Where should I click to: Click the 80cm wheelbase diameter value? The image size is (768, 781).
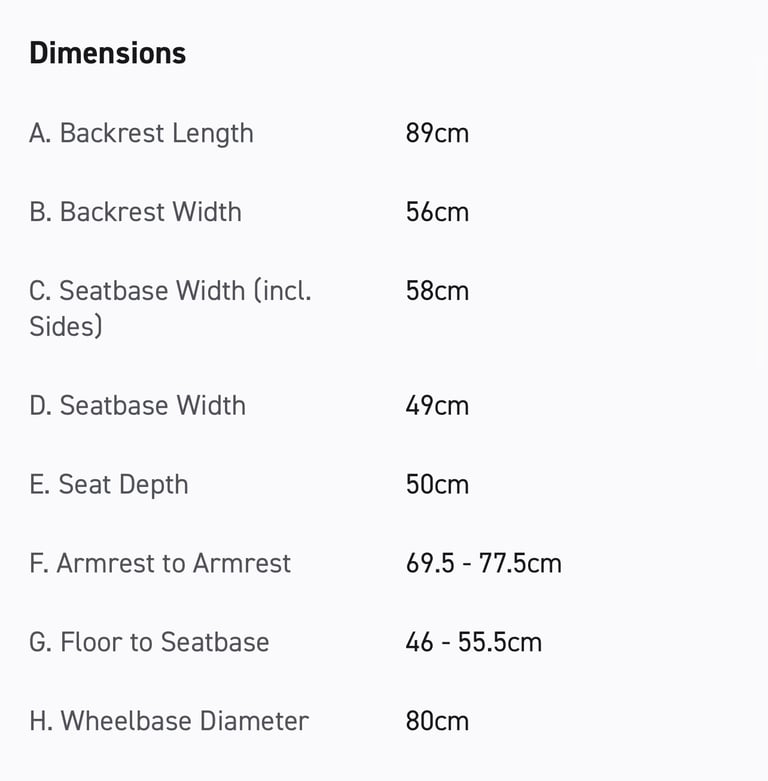coord(437,721)
